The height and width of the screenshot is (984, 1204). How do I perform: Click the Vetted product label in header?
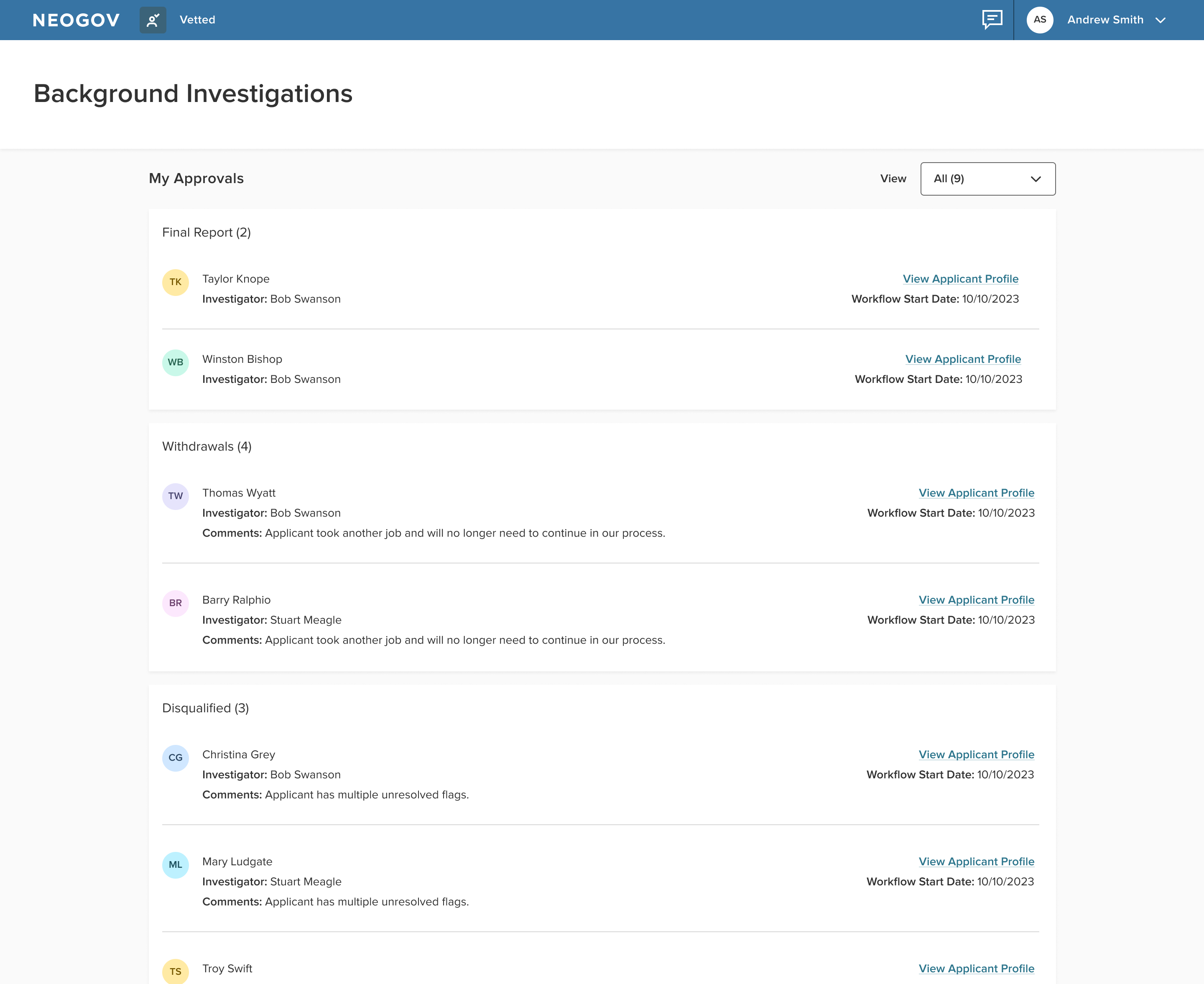click(x=197, y=20)
